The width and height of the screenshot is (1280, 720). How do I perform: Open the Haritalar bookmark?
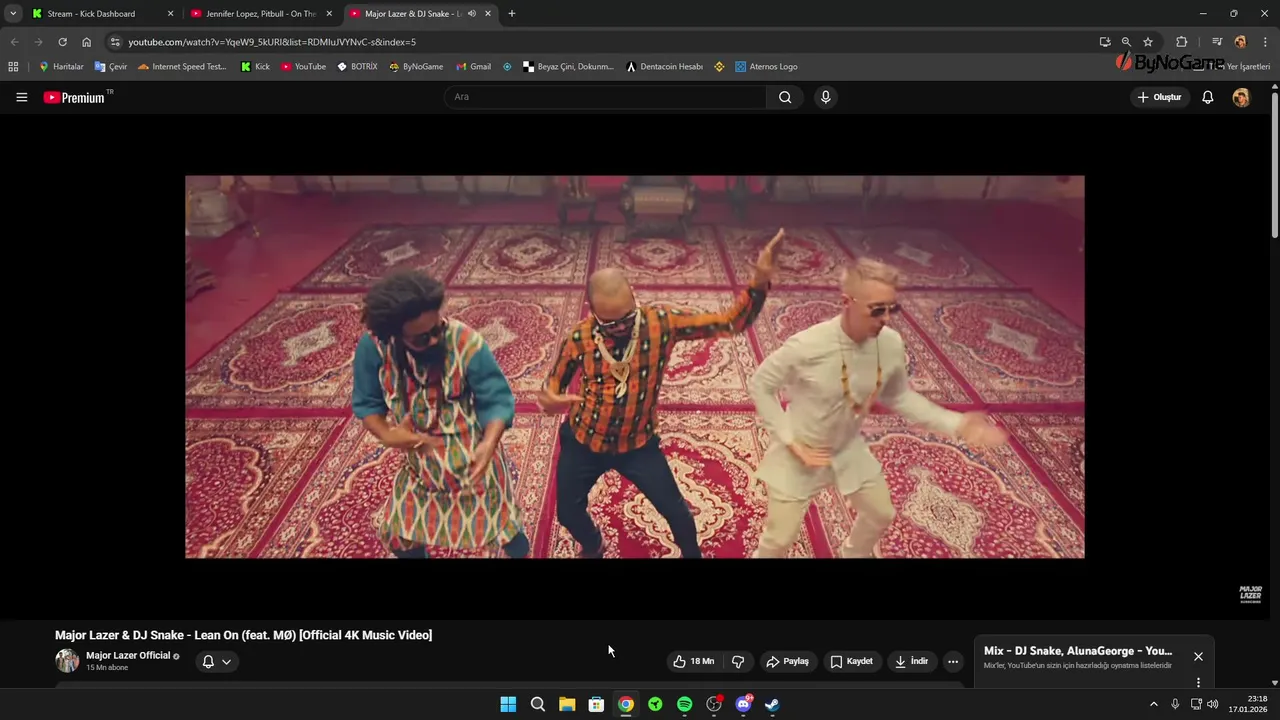click(61, 67)
